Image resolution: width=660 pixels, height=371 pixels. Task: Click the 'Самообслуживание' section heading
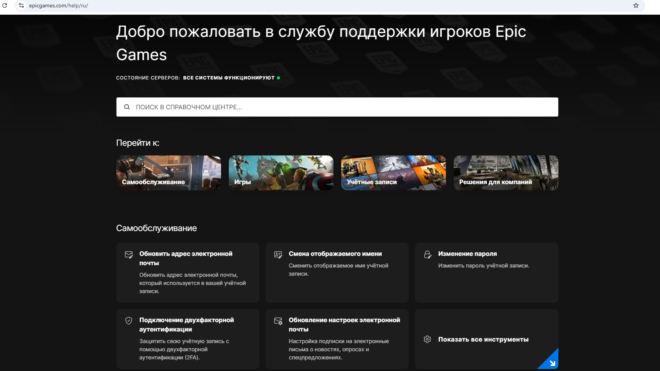[156, 228]
